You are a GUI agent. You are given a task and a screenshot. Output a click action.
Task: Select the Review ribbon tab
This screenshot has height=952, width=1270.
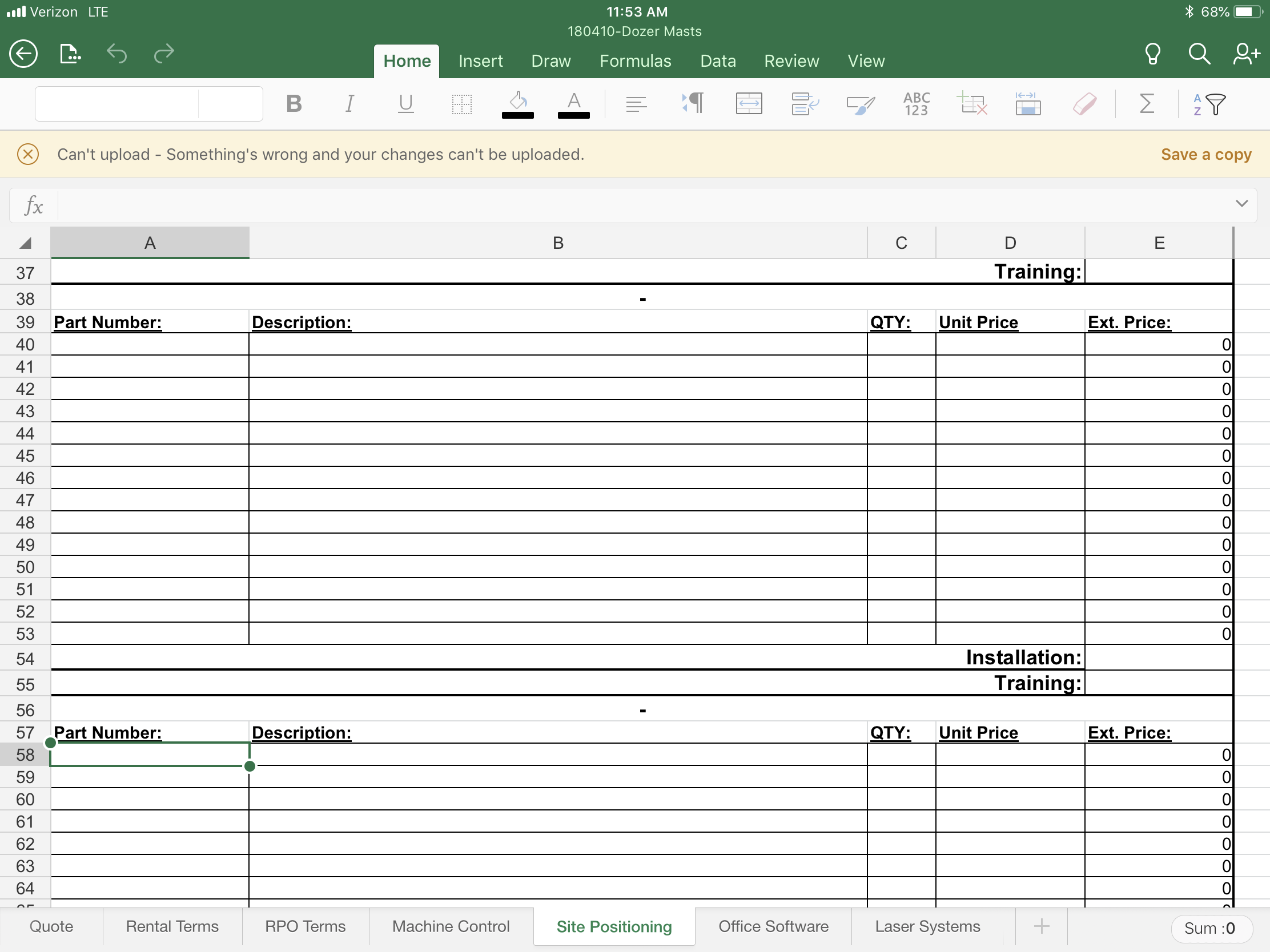(x=791, y=61)
